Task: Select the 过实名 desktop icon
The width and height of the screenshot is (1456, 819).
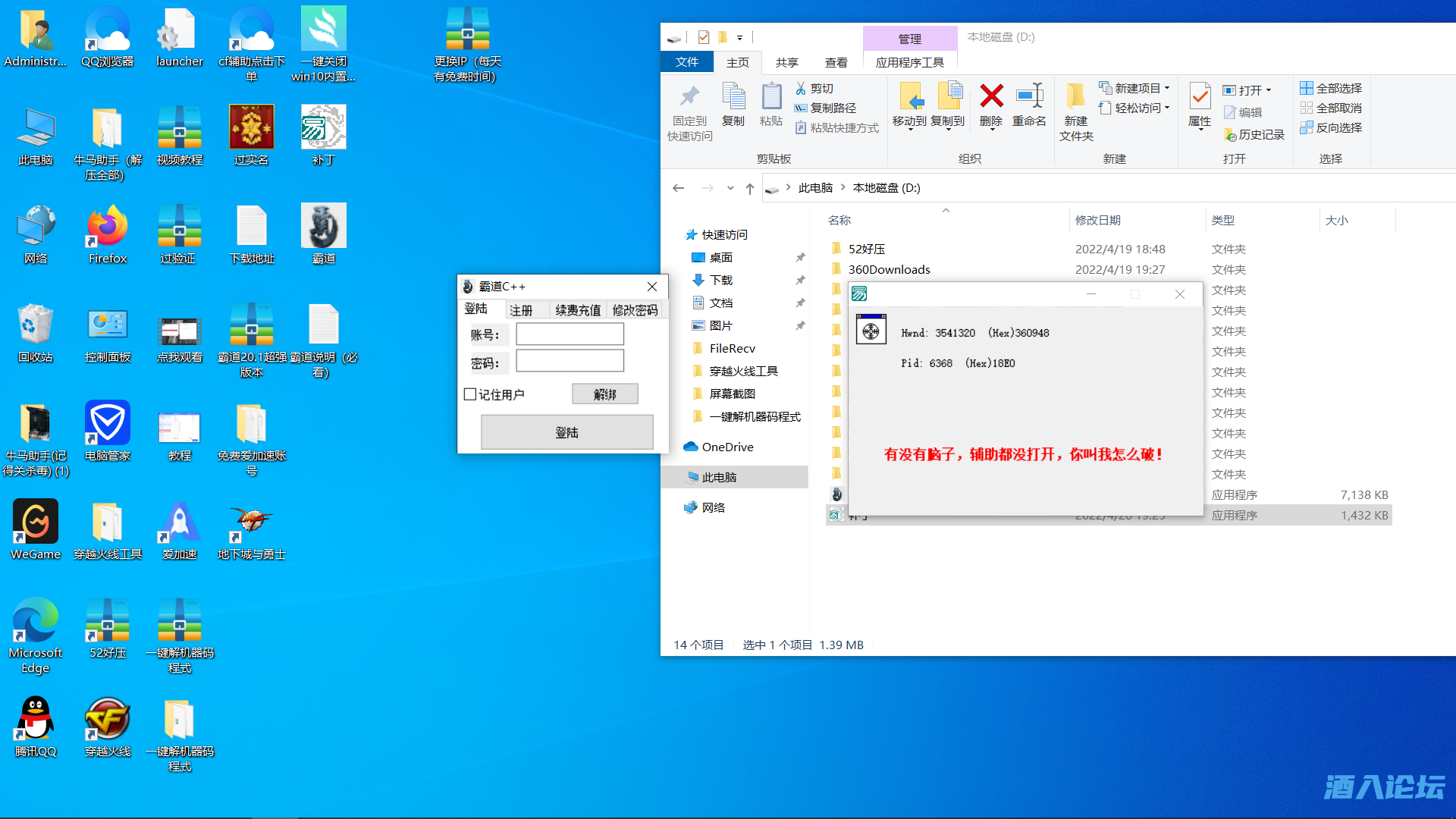Action: [251, 136]
